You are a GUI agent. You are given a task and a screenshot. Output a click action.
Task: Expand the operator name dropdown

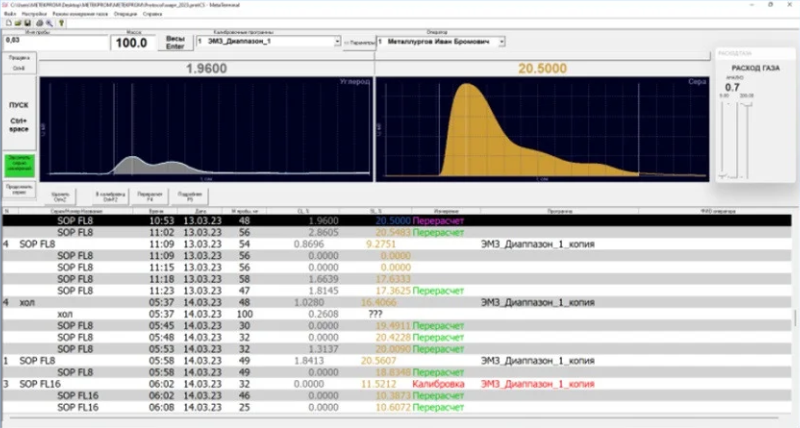[501, 42]
